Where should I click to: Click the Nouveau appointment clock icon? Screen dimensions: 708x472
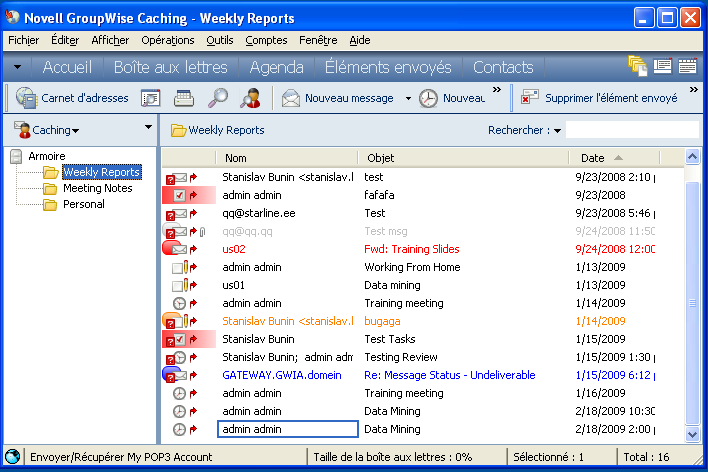click(428, 98)
